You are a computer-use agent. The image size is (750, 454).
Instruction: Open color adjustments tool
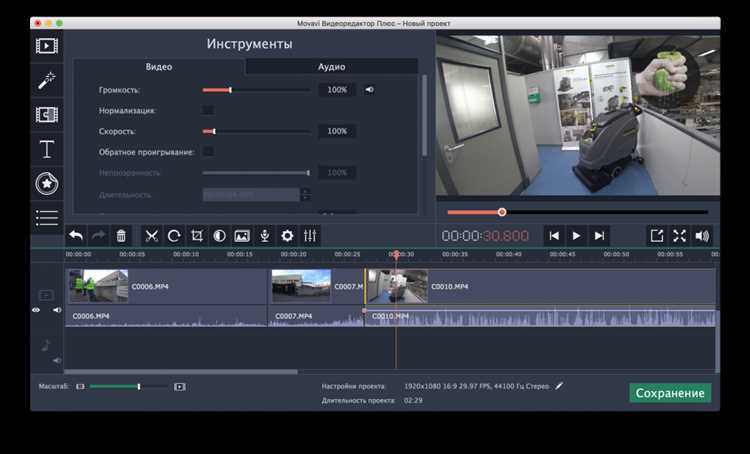point(220,235)
